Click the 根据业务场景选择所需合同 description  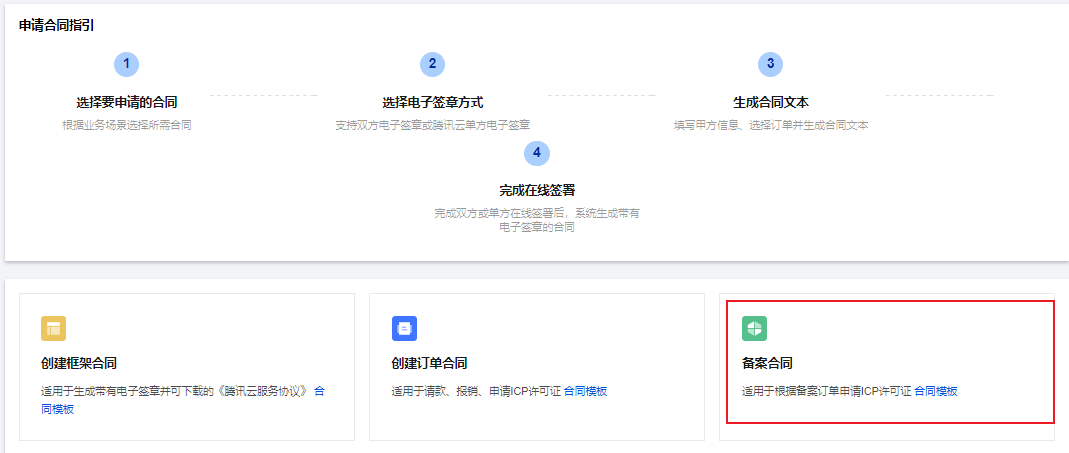127,126
